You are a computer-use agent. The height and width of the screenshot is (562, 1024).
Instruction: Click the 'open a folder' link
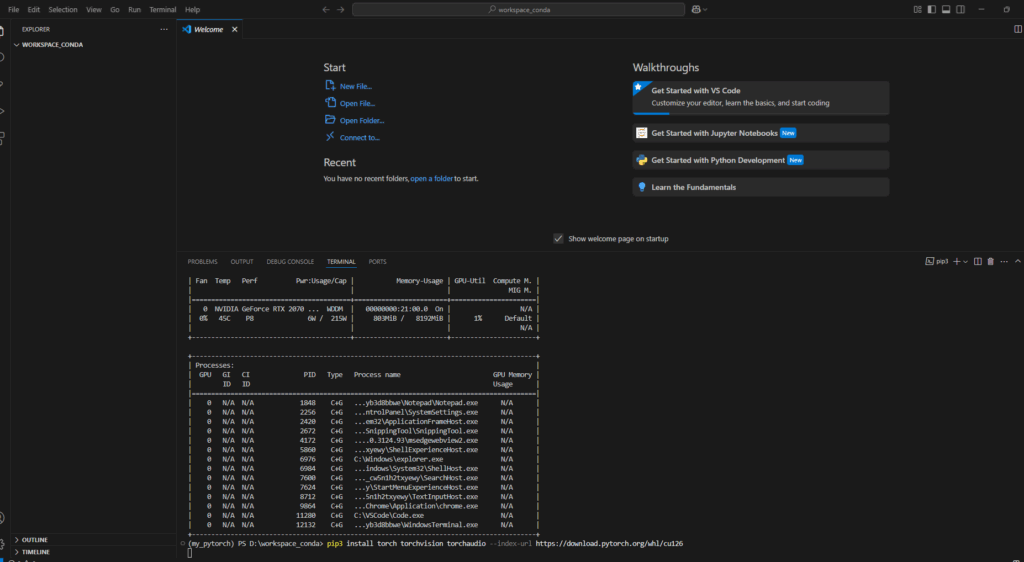(x=431, y=178)
